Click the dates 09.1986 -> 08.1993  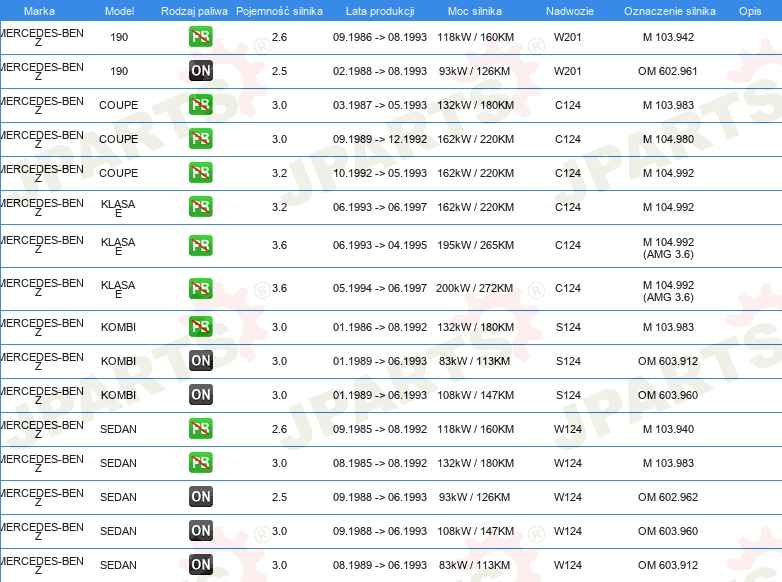380,37
